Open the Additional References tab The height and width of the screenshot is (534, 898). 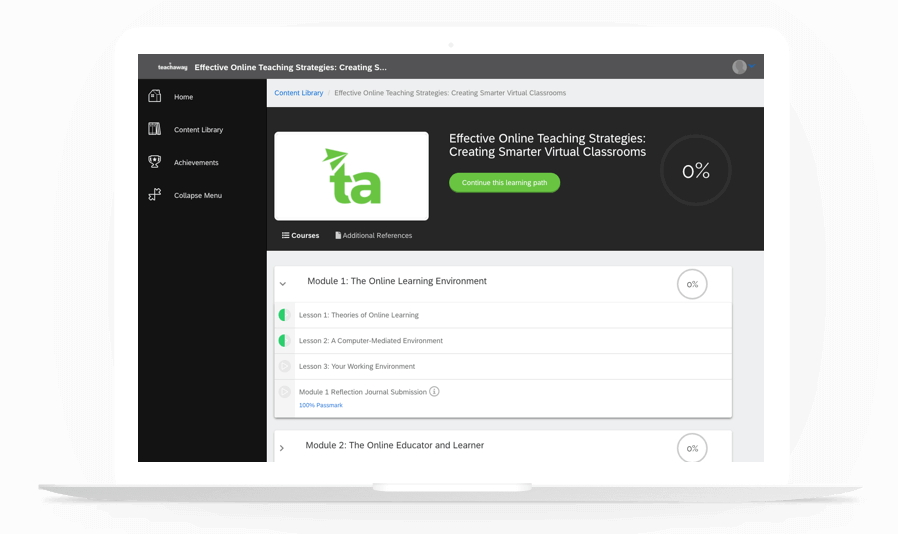point(373,236)
